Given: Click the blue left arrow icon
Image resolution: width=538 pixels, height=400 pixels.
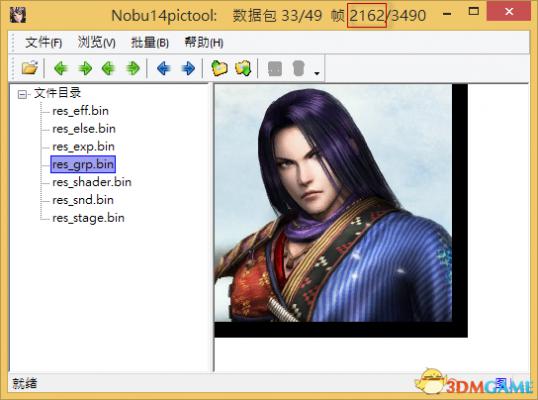Looking at the screenshot, I should click(x=164, y=68).
